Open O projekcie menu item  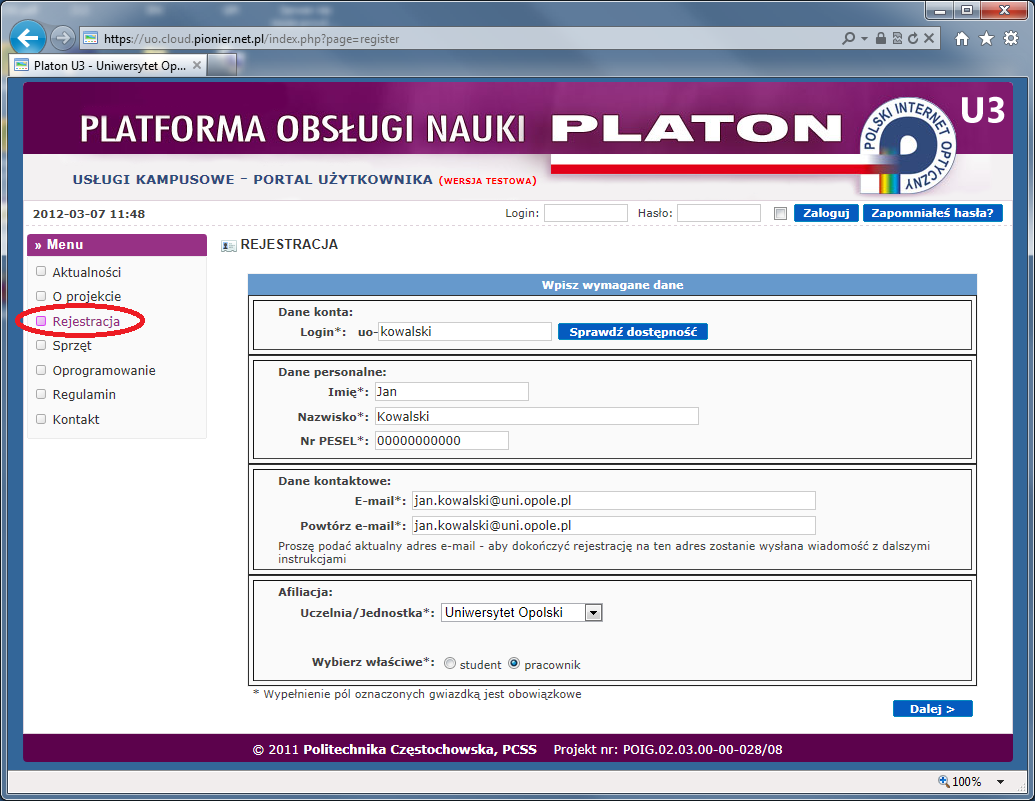(86, 296)
